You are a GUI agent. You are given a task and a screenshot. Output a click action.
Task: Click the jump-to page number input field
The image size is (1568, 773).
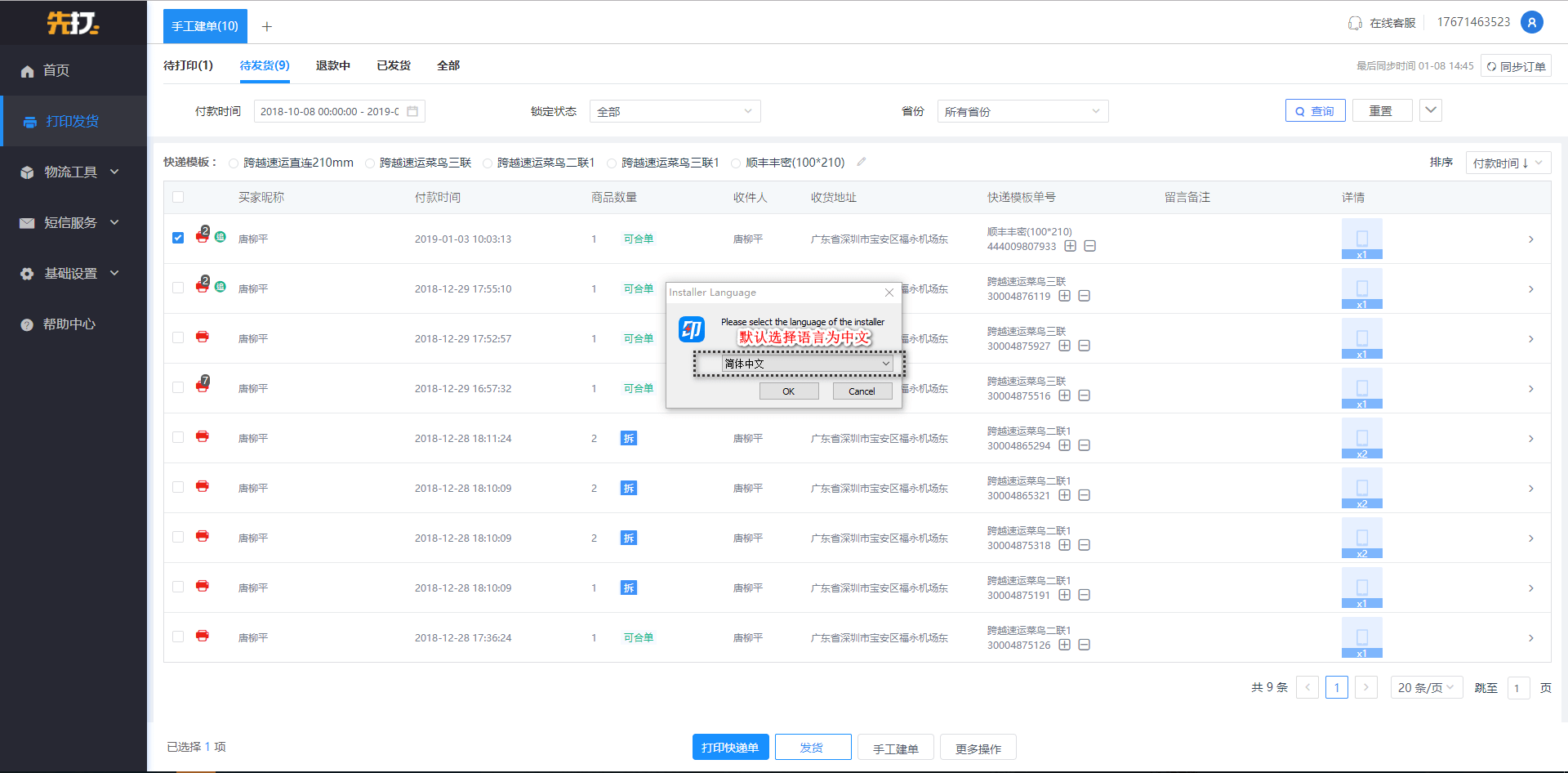(x=1518, y=688)
